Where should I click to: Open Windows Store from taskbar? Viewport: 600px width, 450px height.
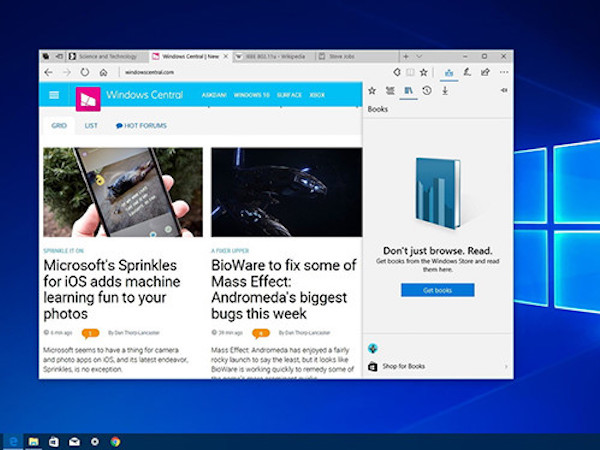point(54,442)
